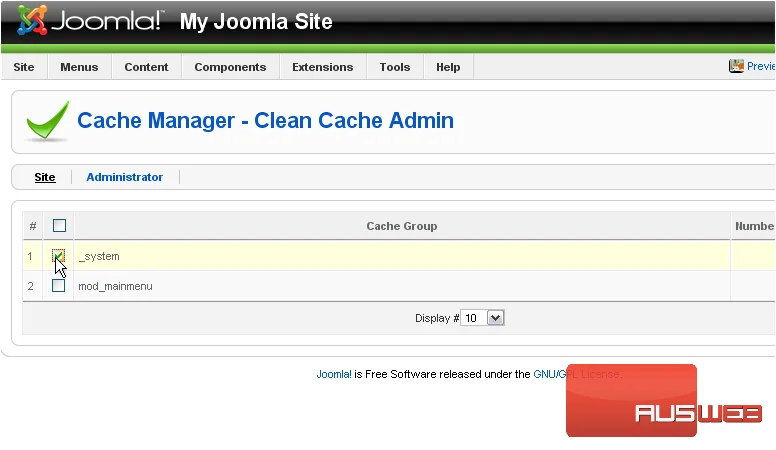Click the Preview link at top right
776x450 pixels.
pos(761,66)
